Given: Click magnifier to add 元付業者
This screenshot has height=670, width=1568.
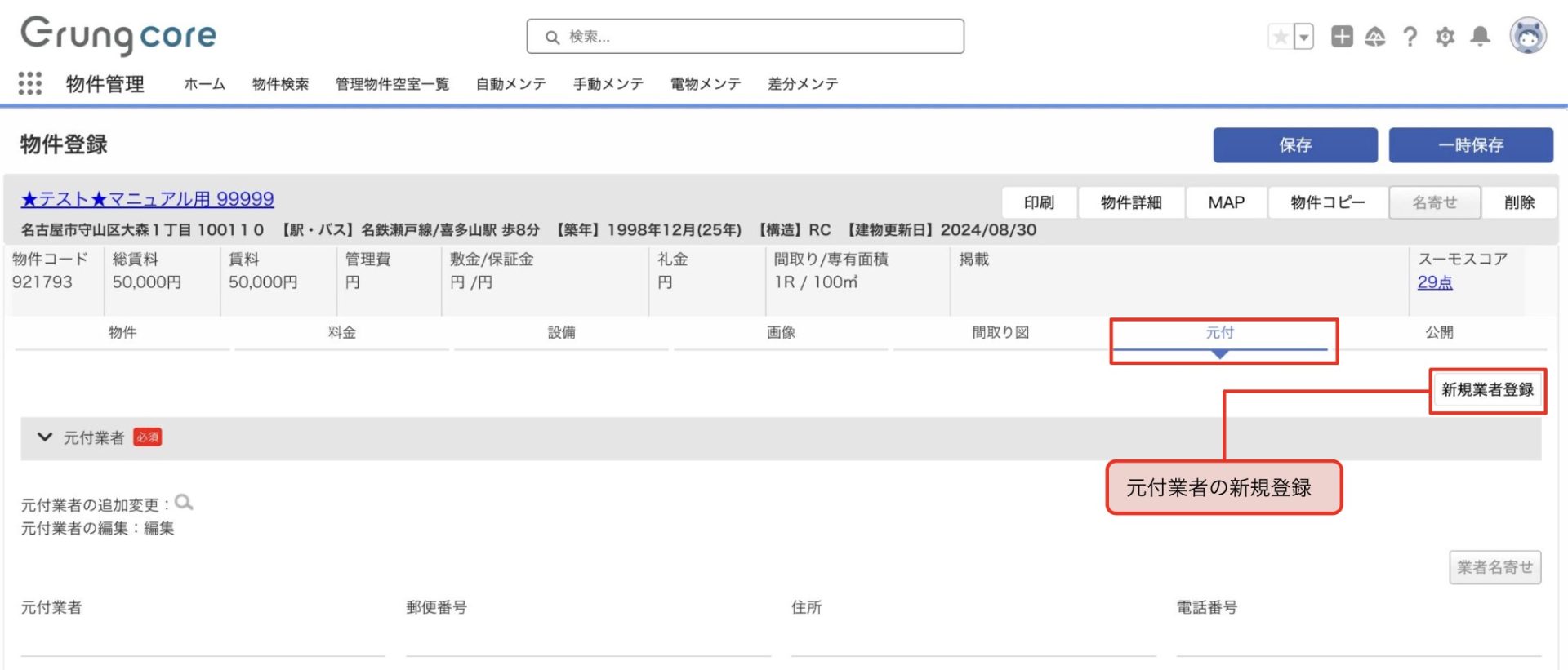Looking at the screenshot, I should [x=185, y=503].
